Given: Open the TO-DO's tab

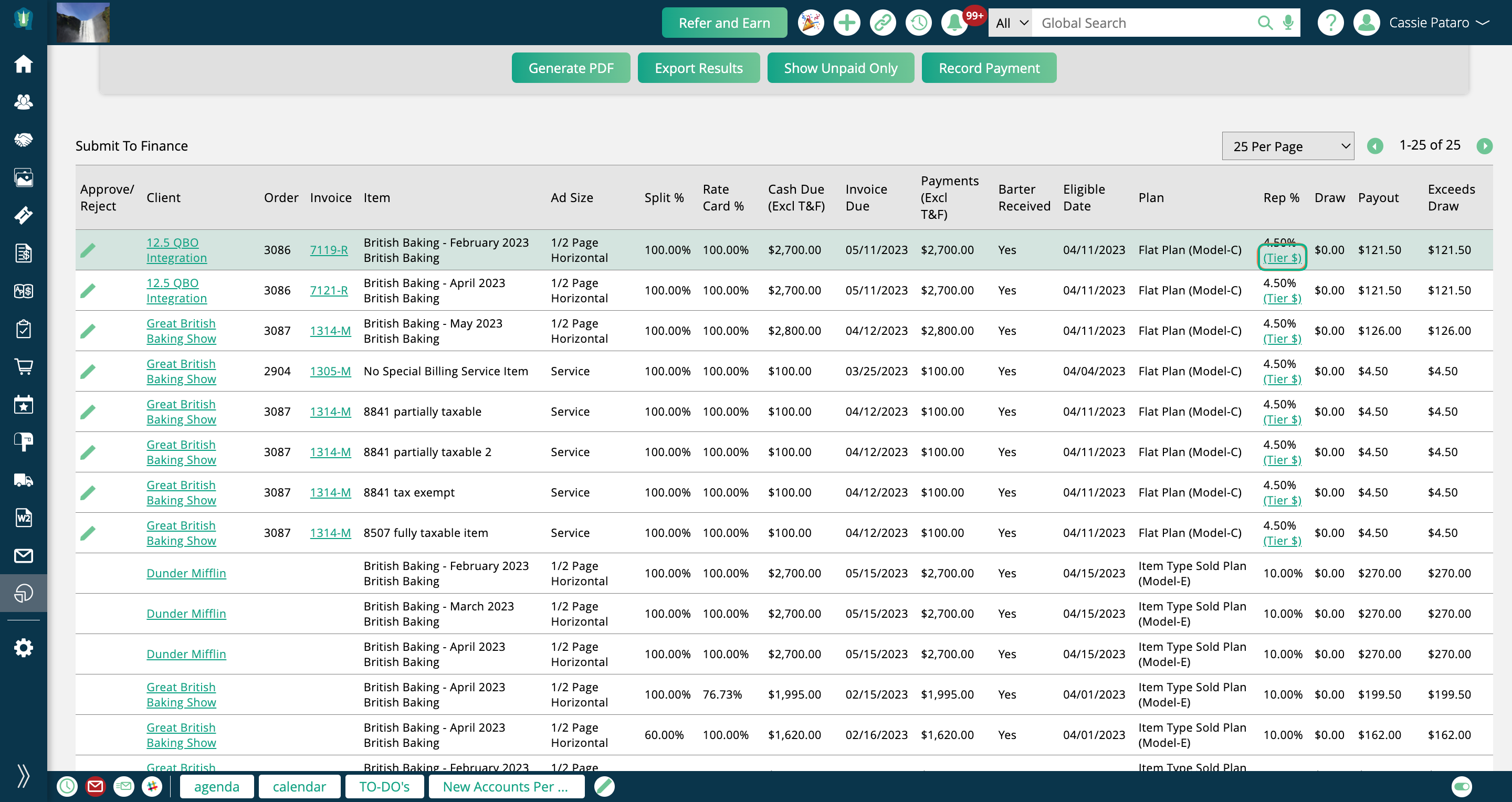Looking at the screenshot, I should (384, 786).
